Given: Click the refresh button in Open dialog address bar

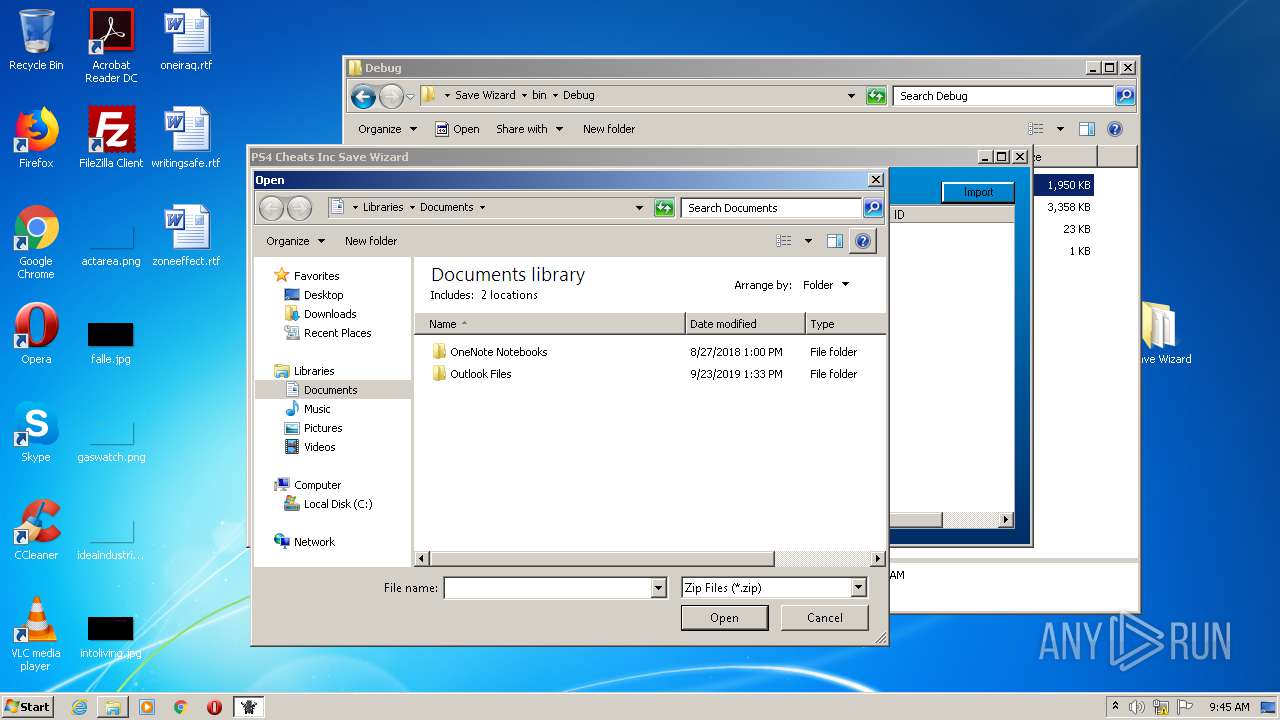Looking at the screenshot, I should (664, 208).
